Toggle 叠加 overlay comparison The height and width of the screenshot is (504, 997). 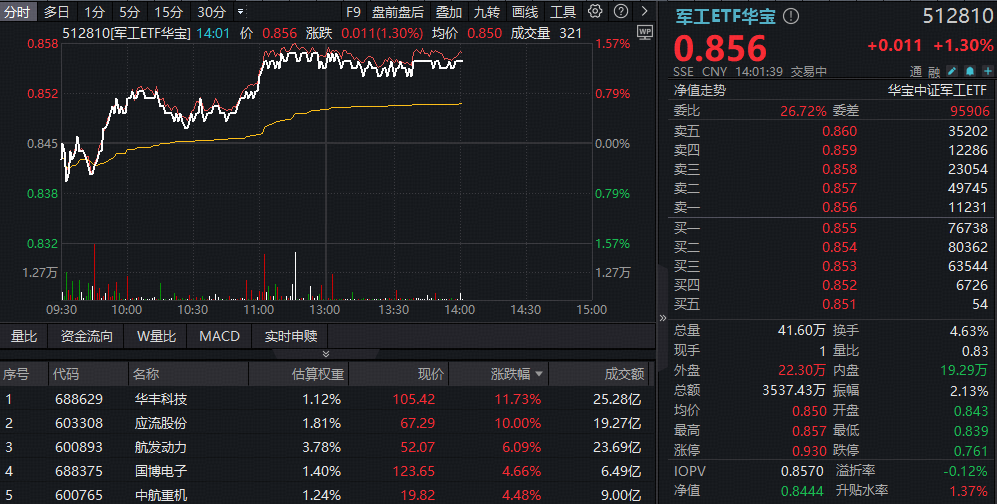pos(449,12)
